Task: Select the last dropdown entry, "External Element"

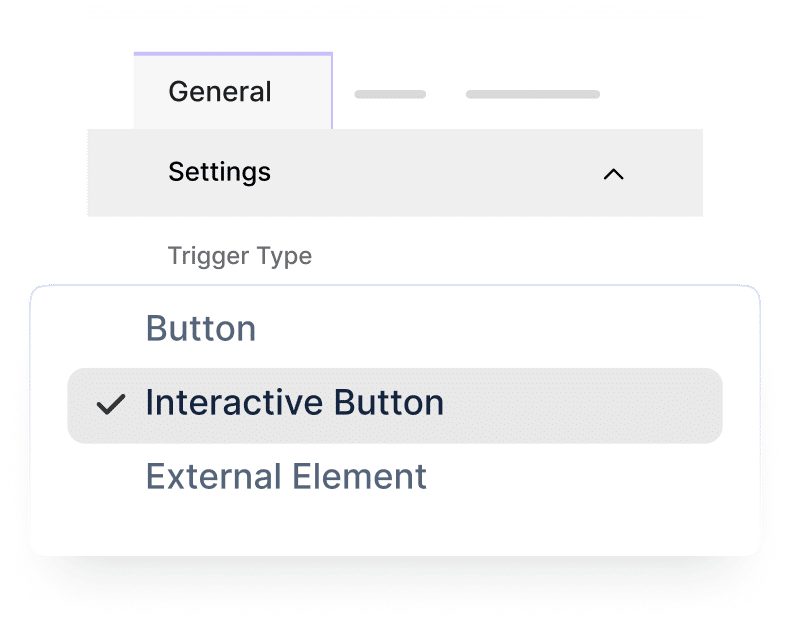Action: (x=286, y=476)
